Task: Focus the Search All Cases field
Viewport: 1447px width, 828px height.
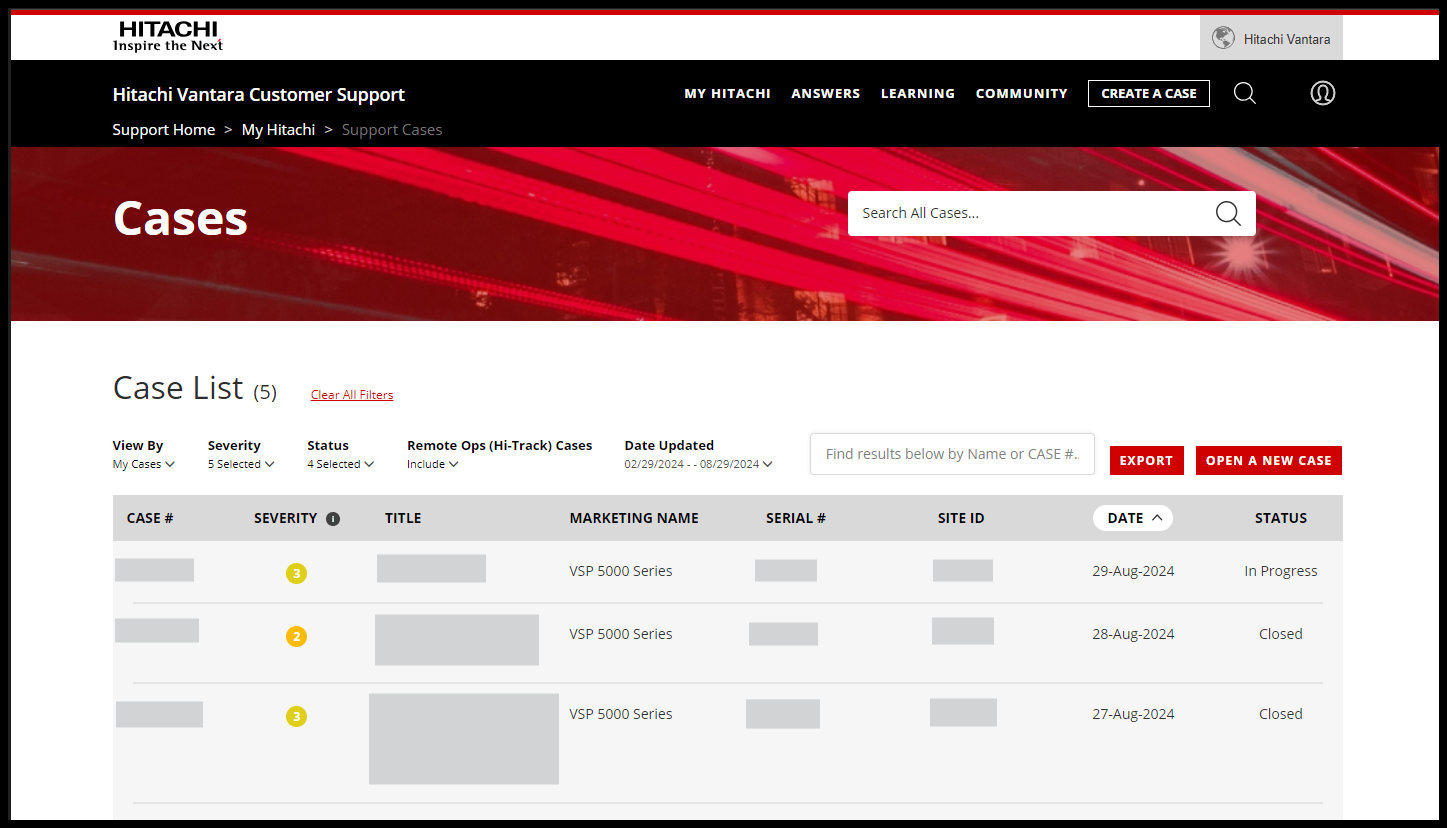Action: tap(1030, 213)
